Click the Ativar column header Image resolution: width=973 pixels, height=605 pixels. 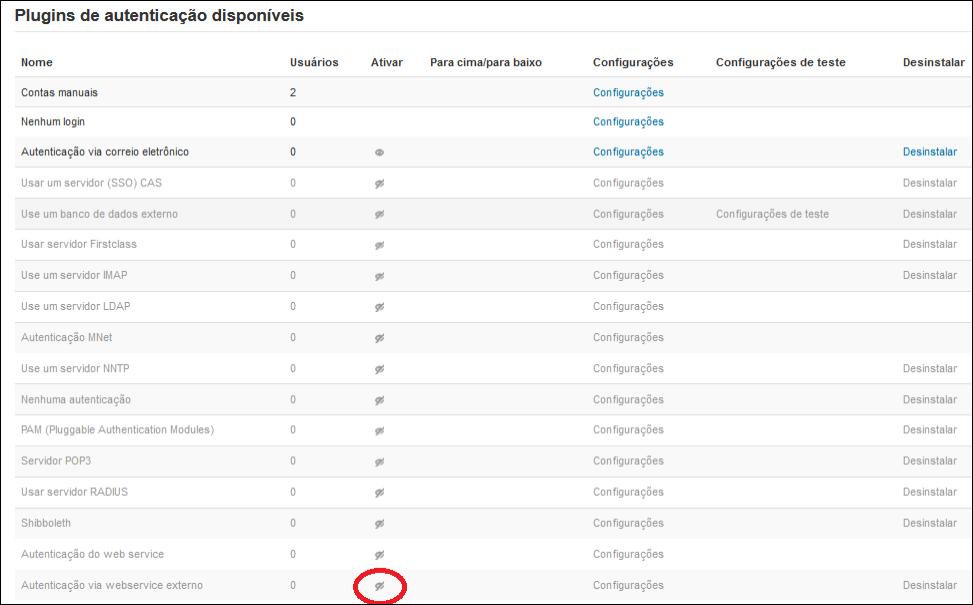(387, 62)
